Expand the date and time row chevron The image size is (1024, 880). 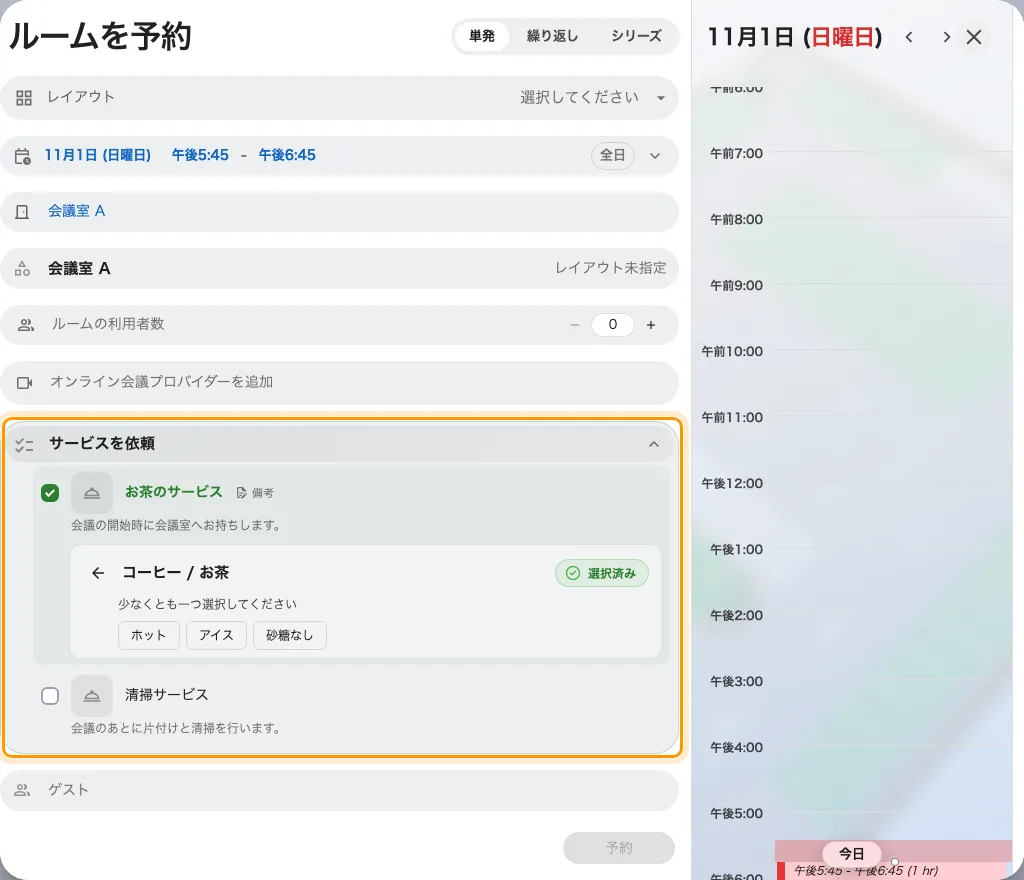pyautogui.click(x=655, y=156)
